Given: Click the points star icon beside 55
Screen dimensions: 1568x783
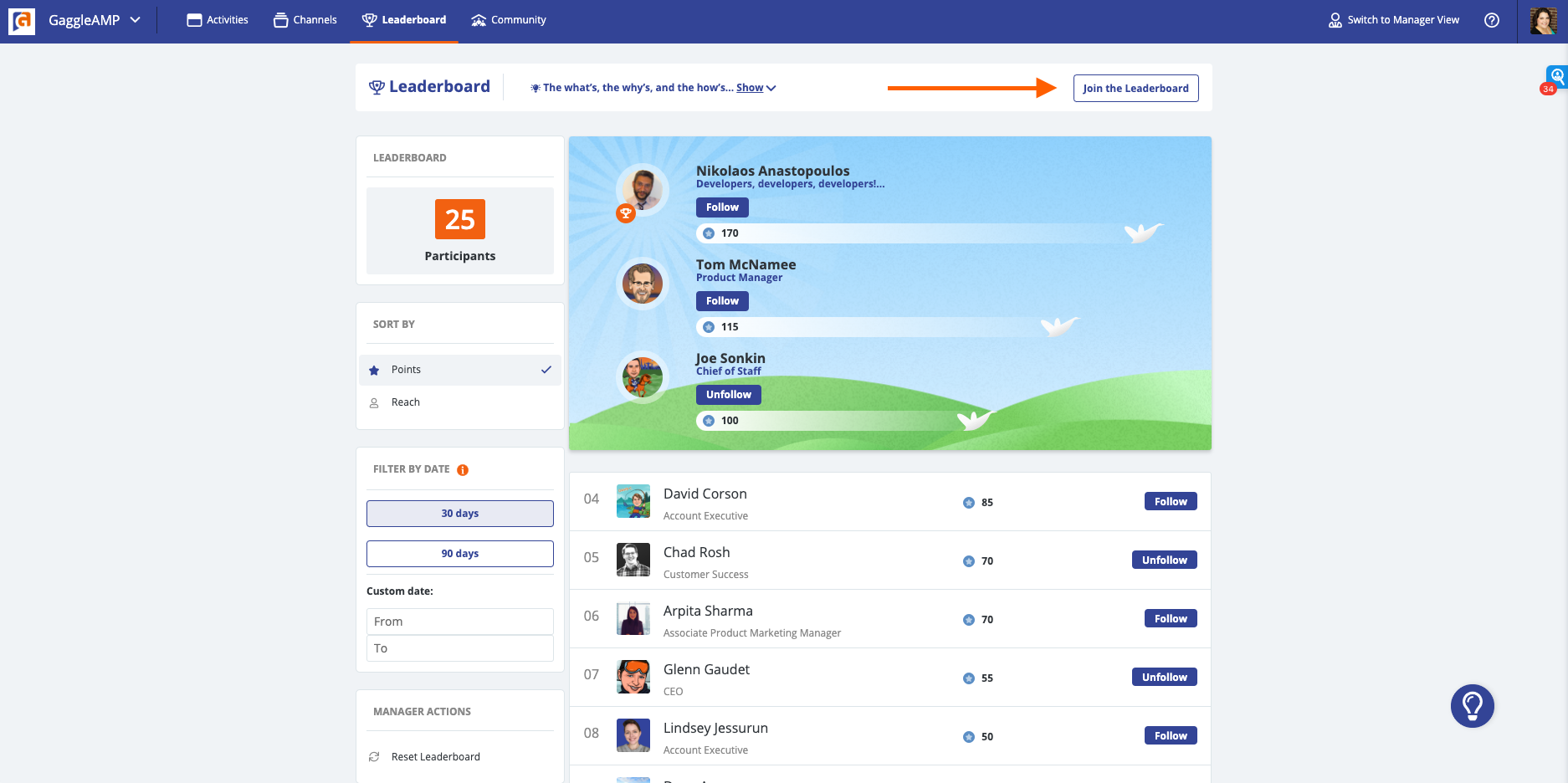Looking at the screenshot, I should click(x=969, y=678).
